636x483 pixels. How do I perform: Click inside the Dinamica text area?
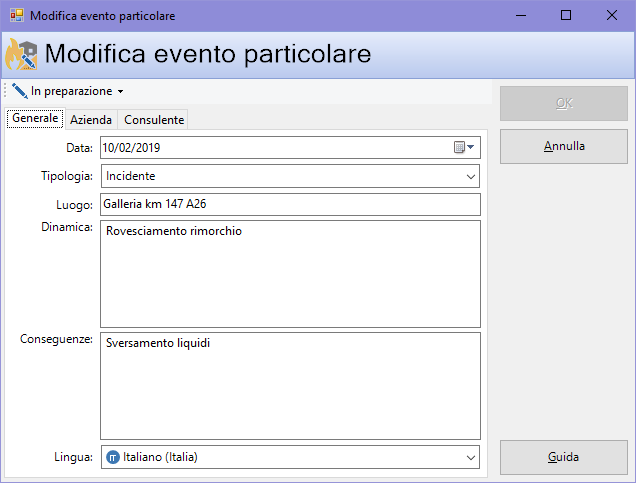coord(290,274)
